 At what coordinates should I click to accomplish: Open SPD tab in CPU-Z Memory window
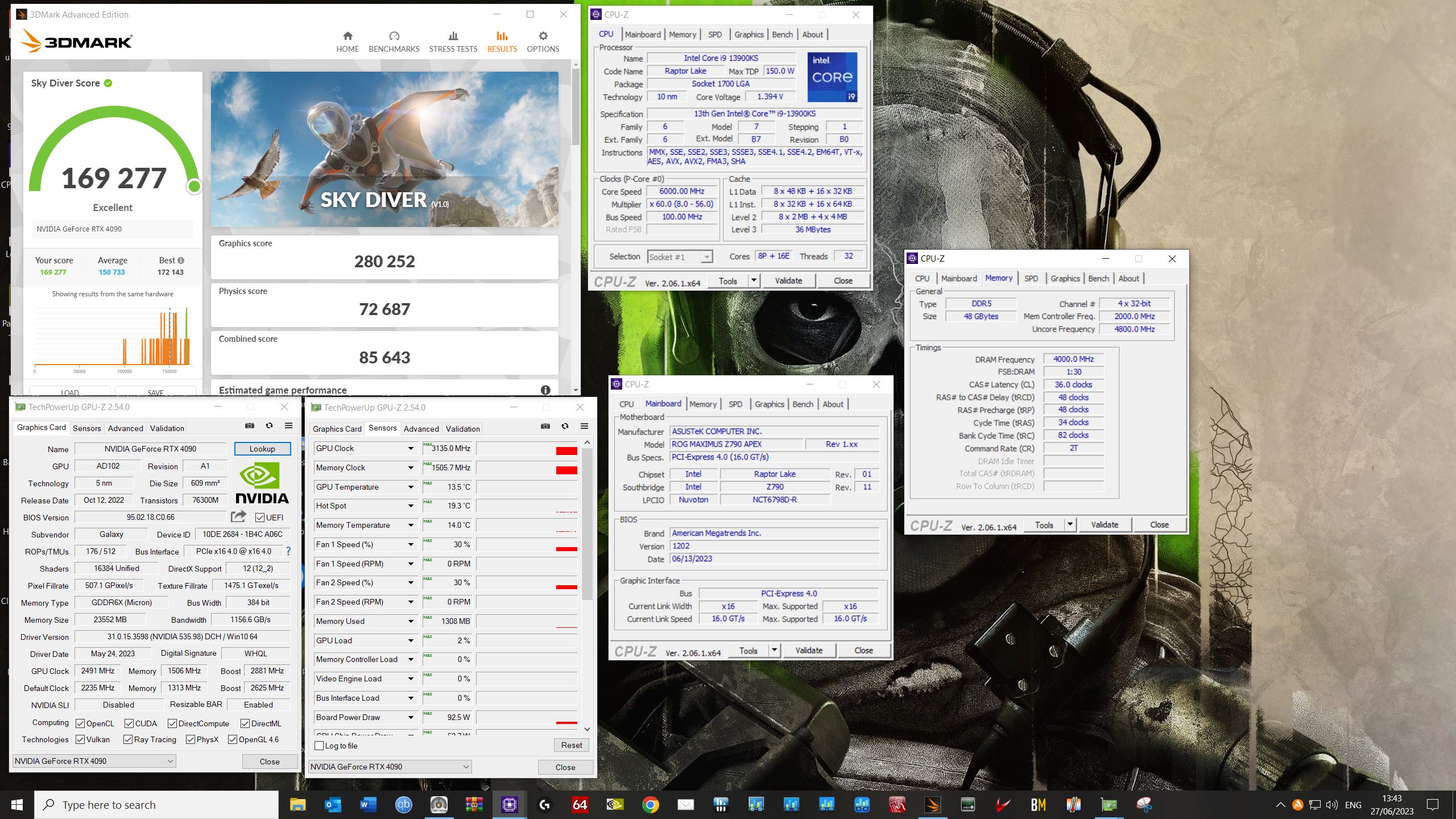click(x=1031, y=278)
